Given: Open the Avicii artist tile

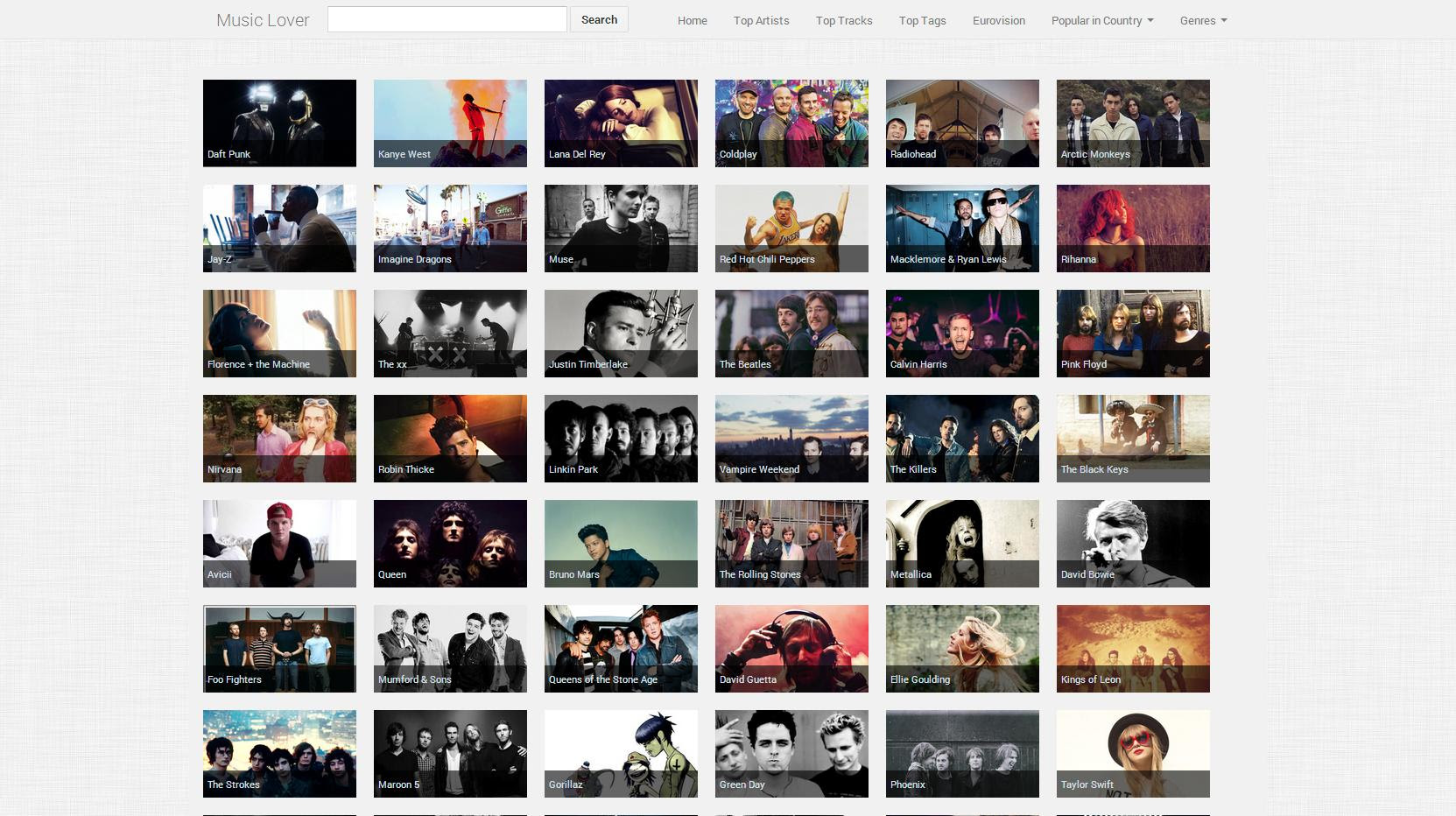Looking at the screenshot, I should (279, 544).
